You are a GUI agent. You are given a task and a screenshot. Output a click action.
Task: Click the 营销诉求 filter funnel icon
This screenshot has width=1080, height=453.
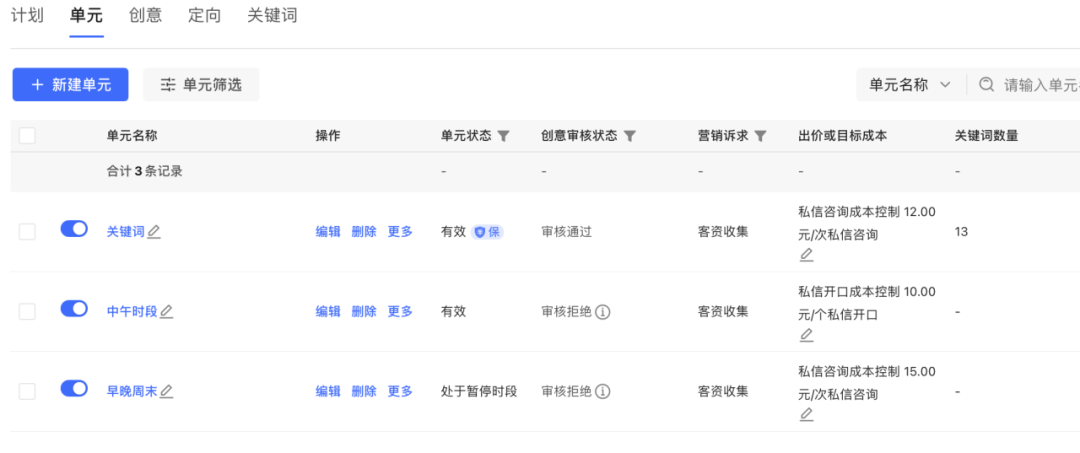[x=760, y=136]
